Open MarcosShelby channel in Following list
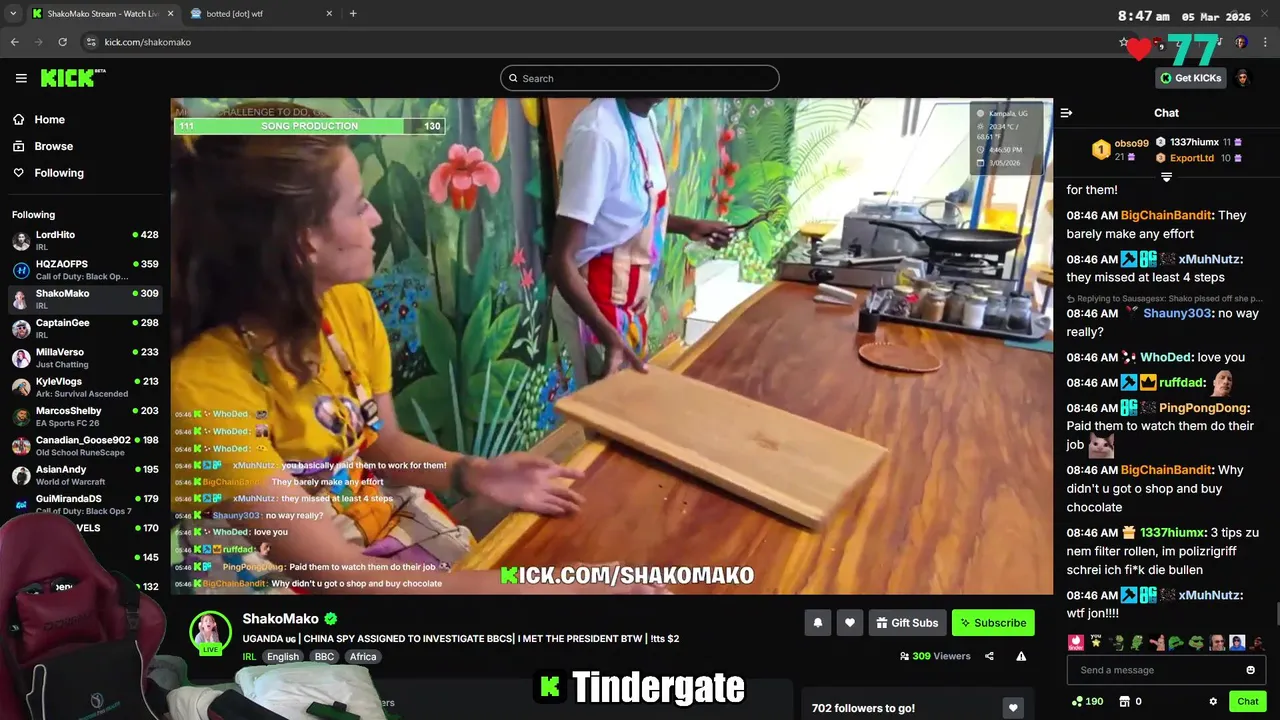 pos(85,416)
